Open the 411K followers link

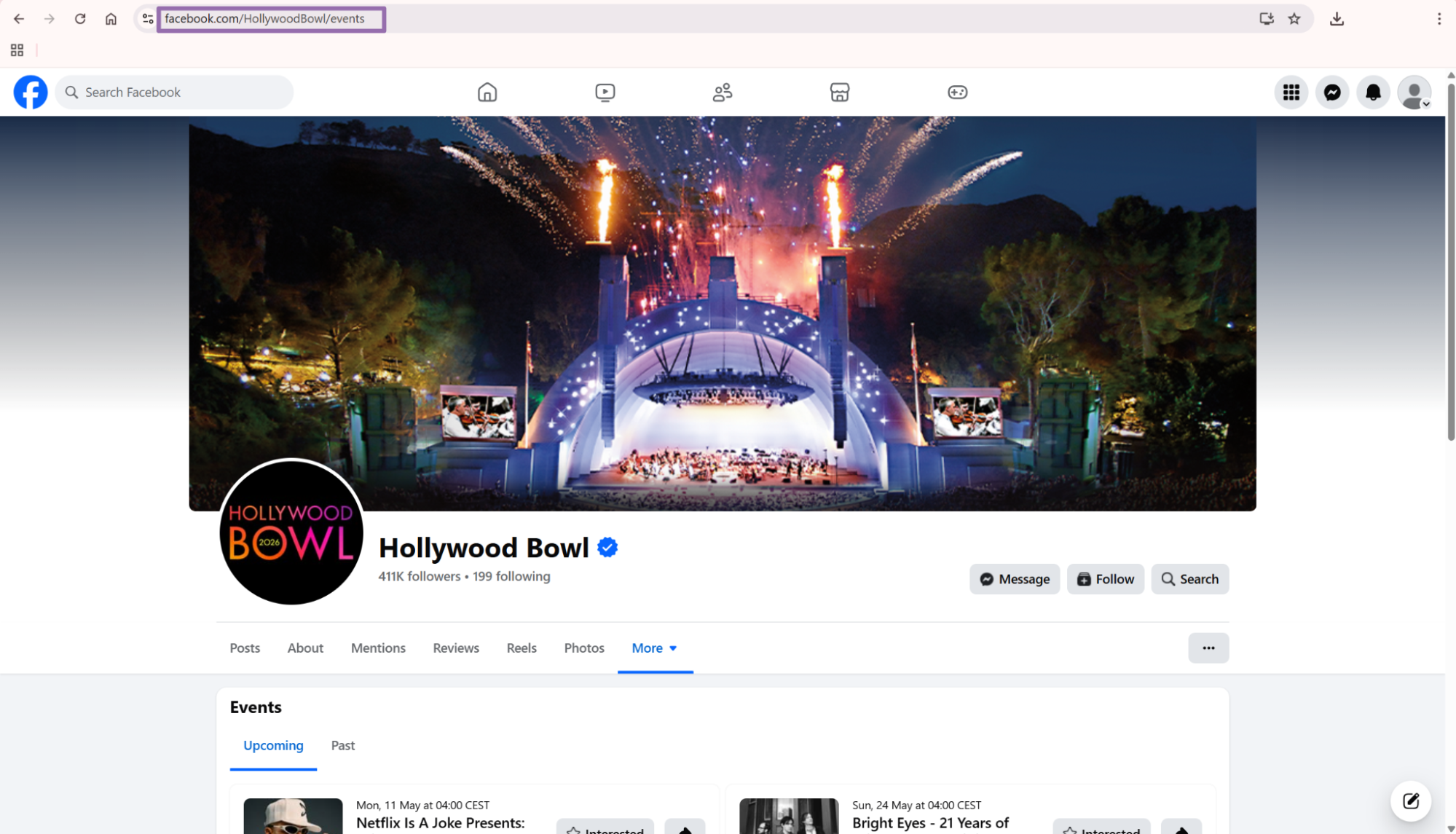pyautogui.click(x=420, y=576)
